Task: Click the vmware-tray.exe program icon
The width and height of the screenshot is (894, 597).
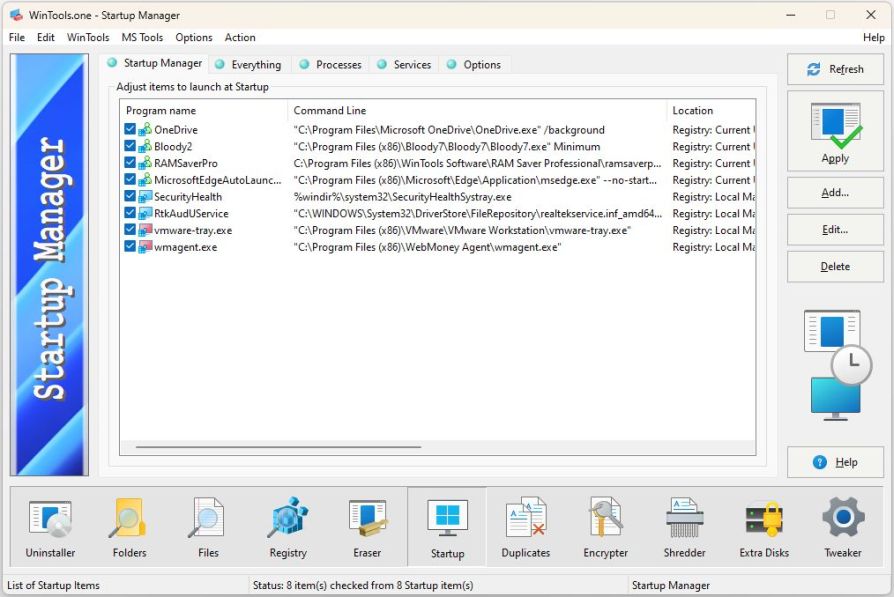Action: click(x=145, y=230)
